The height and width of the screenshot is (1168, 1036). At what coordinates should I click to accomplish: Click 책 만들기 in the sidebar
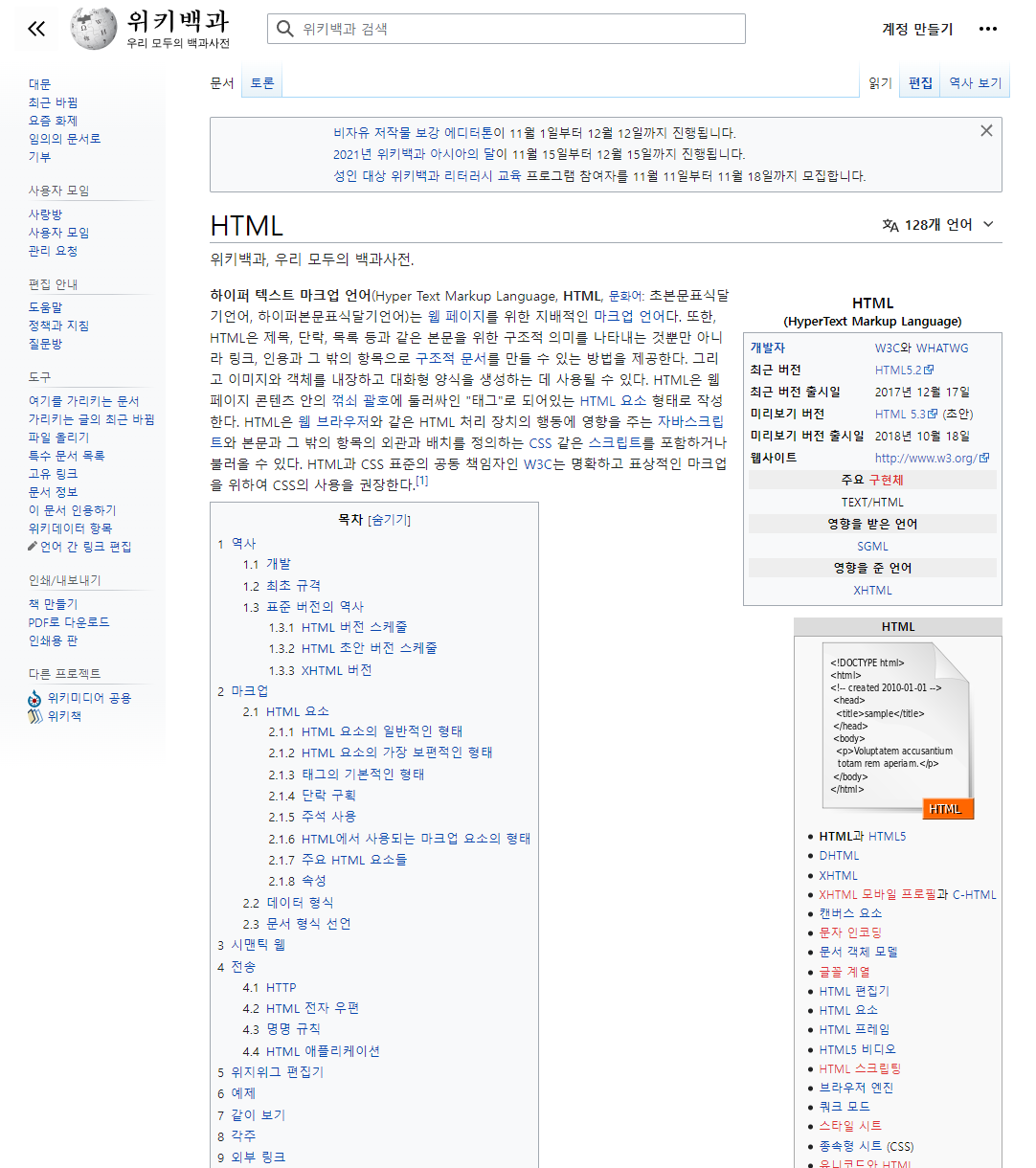[x=53, y=604]
